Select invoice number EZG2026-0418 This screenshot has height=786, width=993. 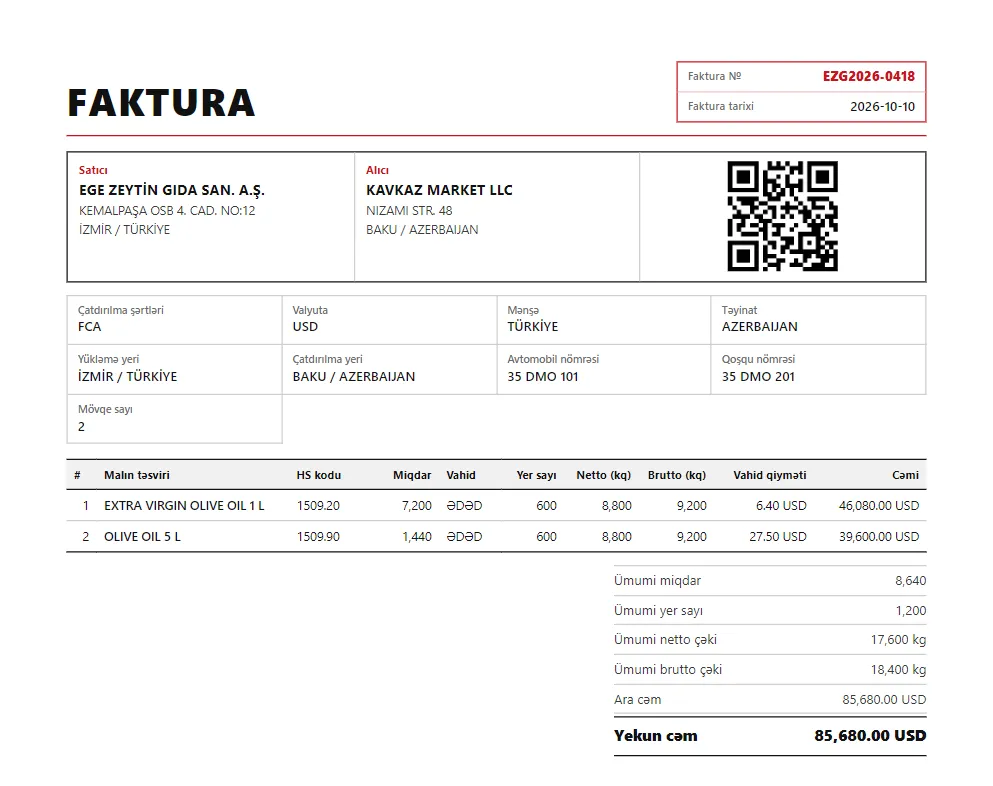click(x=868, y=77)
